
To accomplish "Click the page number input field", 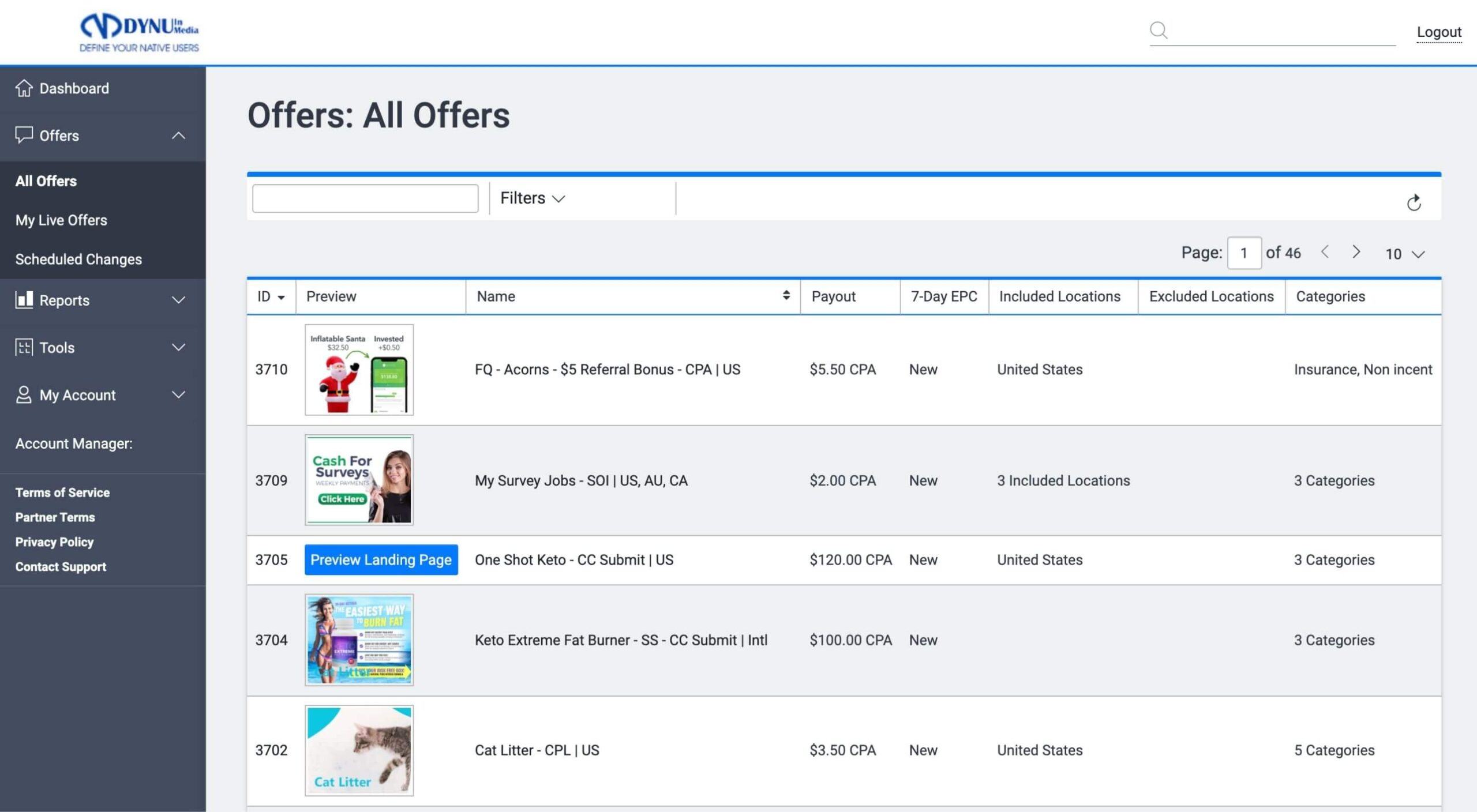I will click(x=1244, y=253).
